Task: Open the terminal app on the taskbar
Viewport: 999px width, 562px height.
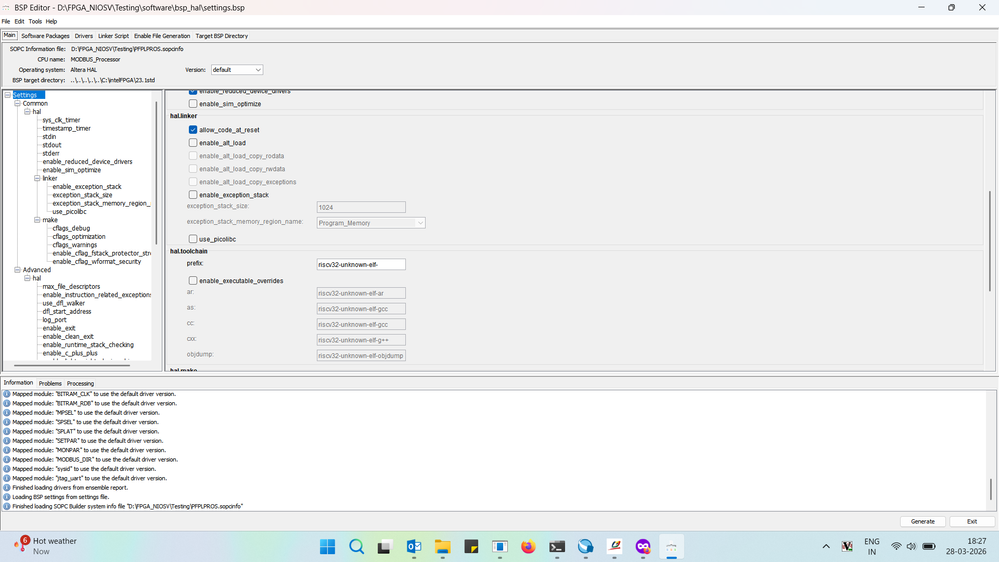Action: click(x=557, y=547)
